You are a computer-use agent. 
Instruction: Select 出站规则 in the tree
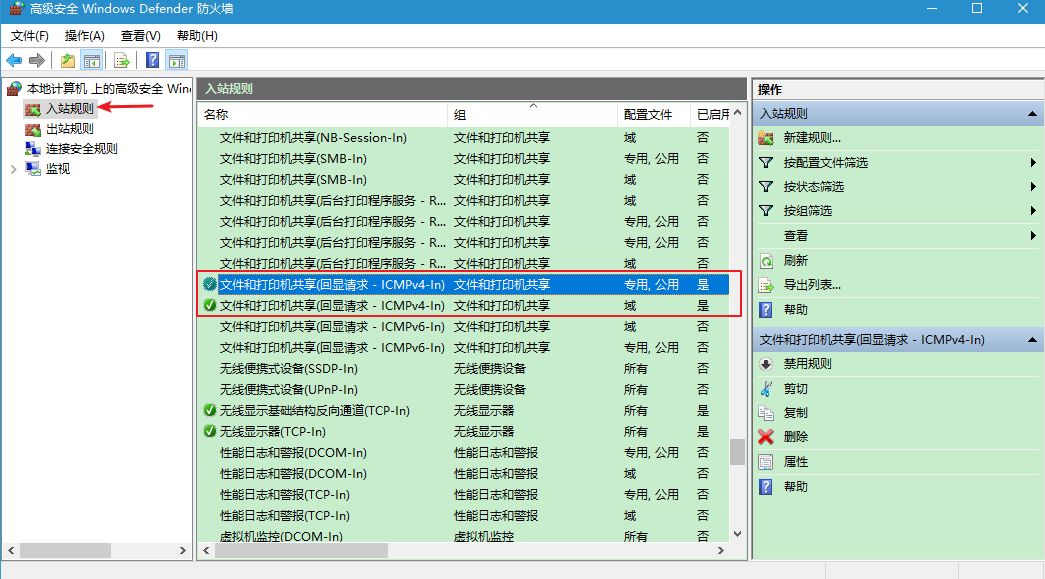pyautogui.click(x=69, y=129)
